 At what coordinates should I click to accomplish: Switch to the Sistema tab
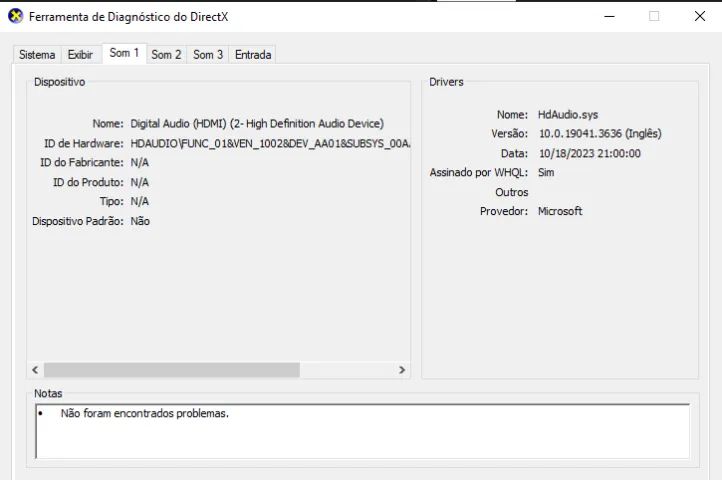pos(37,54)
